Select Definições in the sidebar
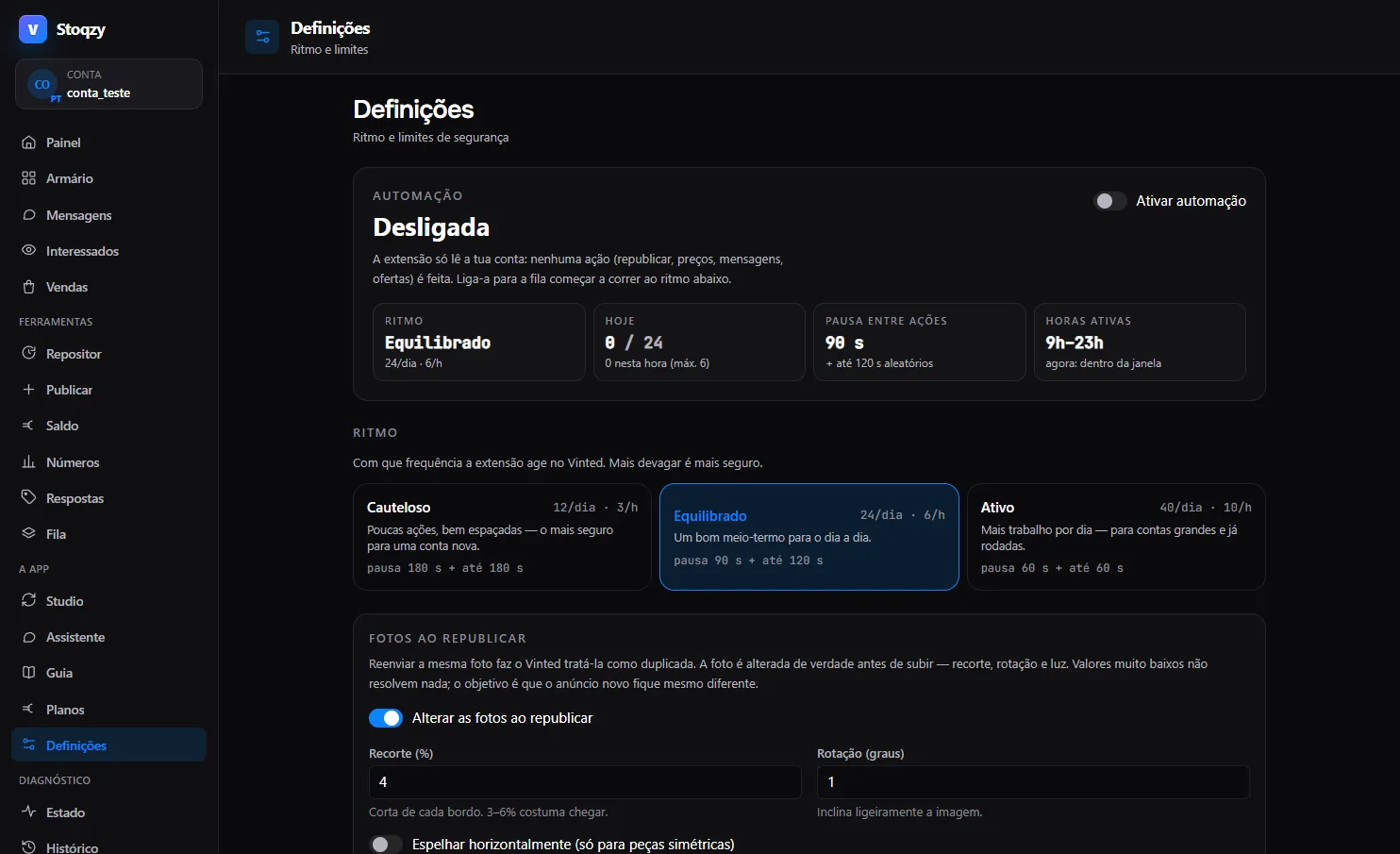Screen dimensions: 1400x854 pyautogui.click(x=108, y=745)
